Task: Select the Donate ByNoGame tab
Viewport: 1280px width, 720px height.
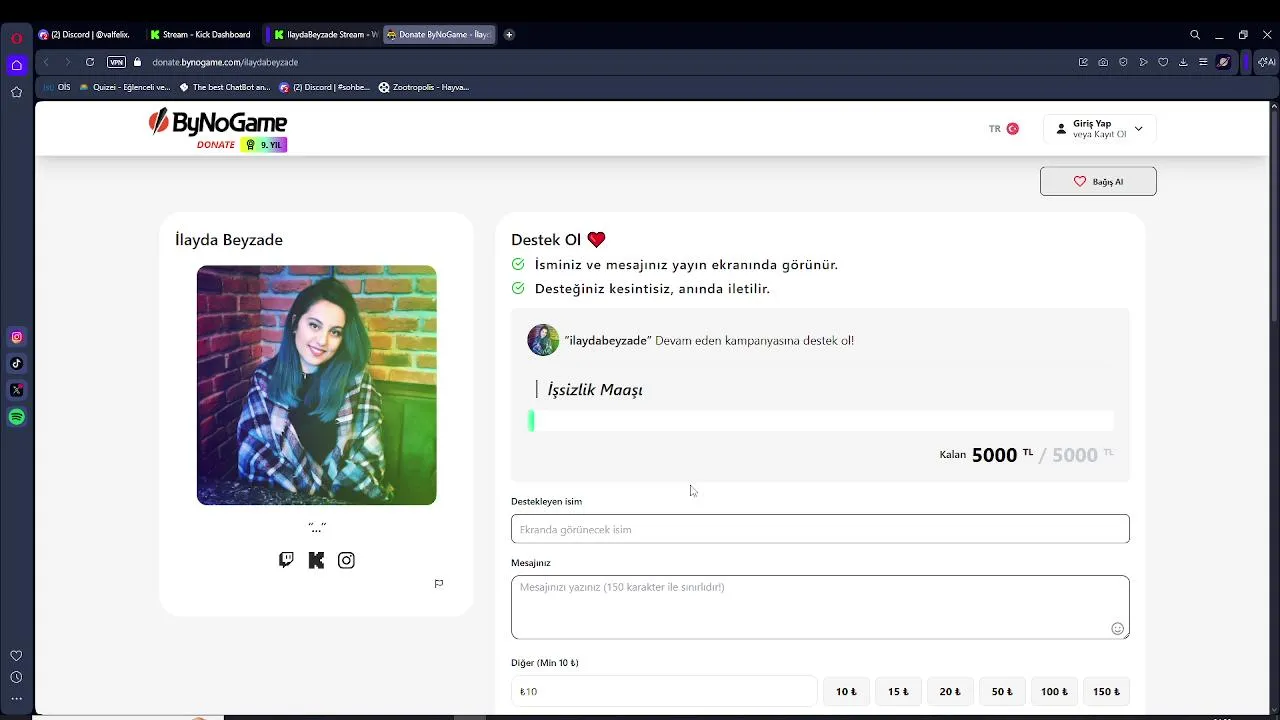Action: click(x=440, y=35)
